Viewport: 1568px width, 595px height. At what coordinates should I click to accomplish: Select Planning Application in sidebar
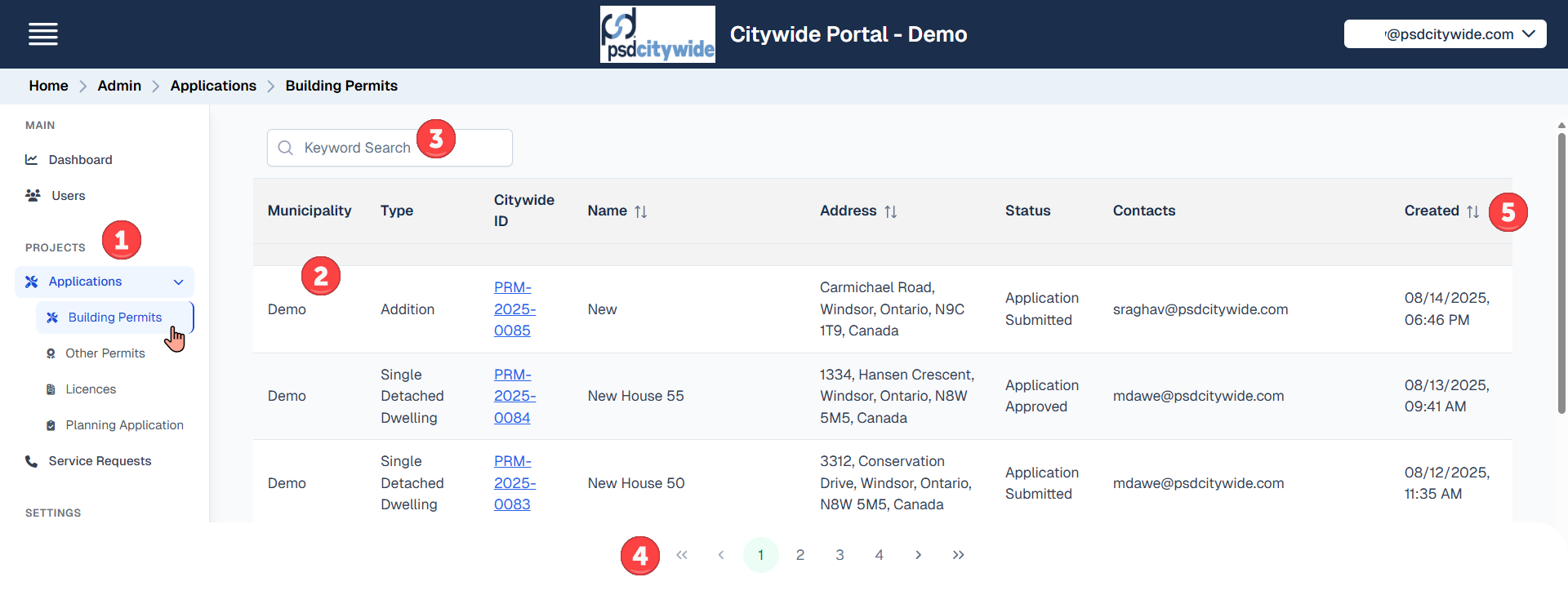tap(124, 425)
